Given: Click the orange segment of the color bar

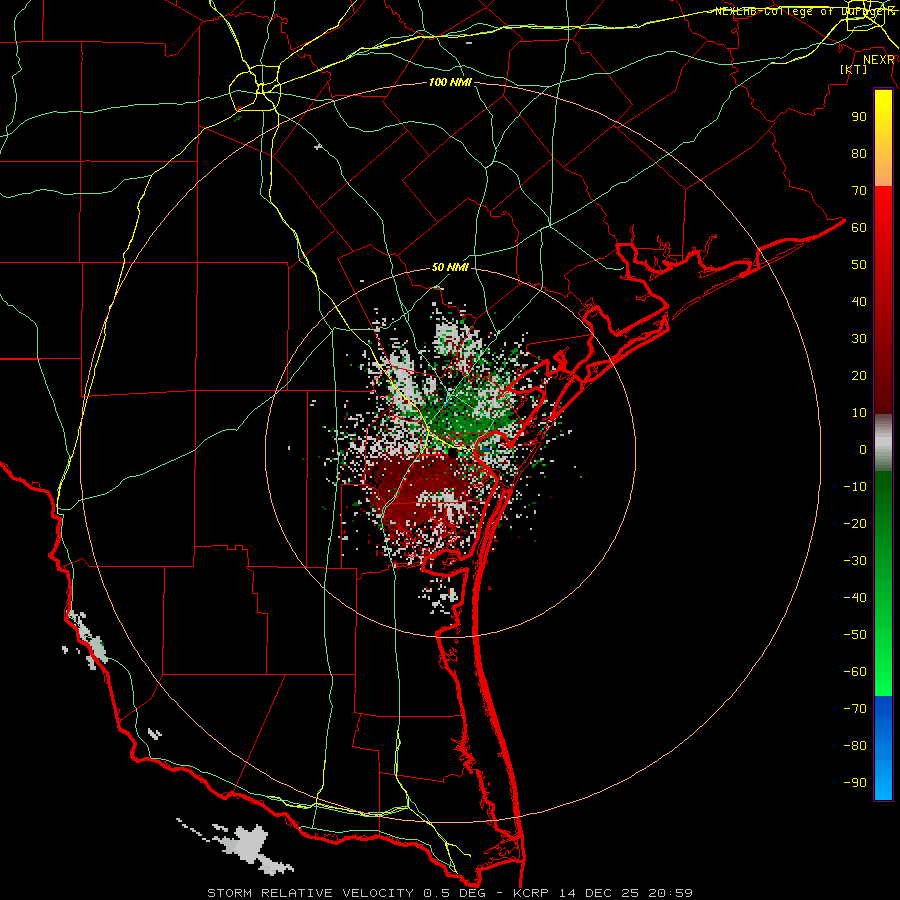Looking at the screenshot, I should click(883, 169).
